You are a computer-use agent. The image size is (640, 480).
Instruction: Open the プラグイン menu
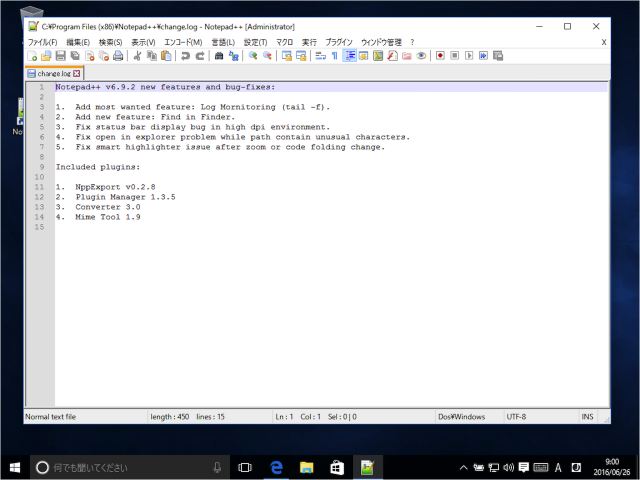click(x=339, y=42)
